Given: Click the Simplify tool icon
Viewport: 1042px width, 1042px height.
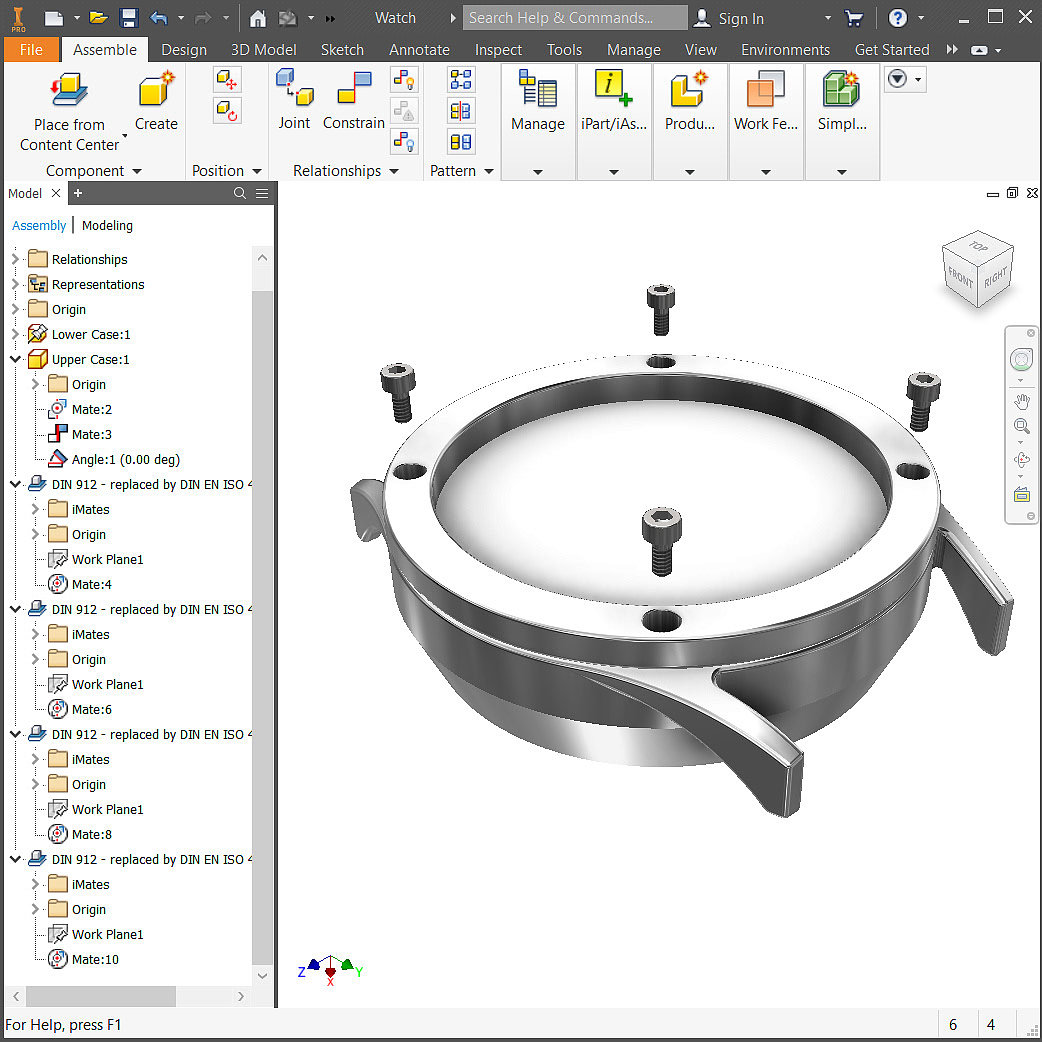Looking at the screenshot, I should pyautogui.click(x=842, y=90).
